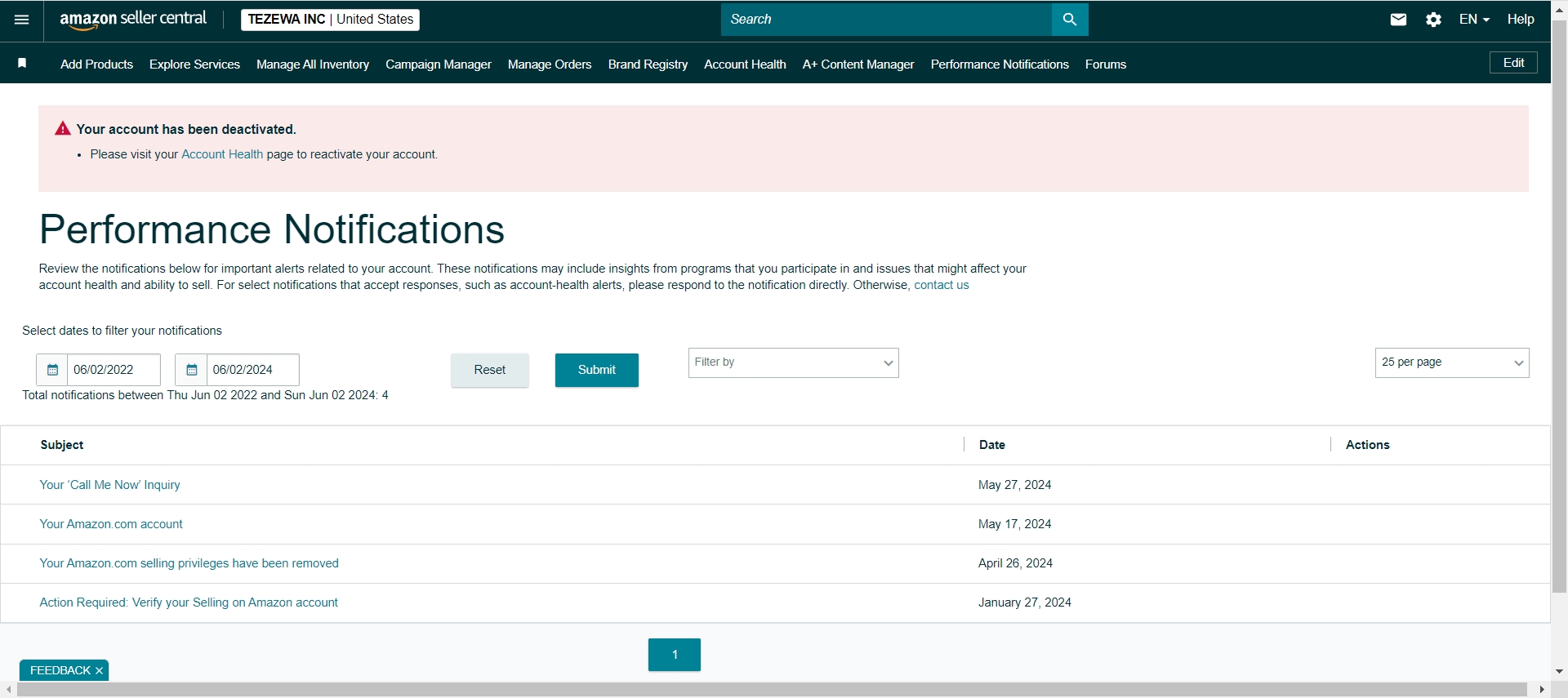Open Brand Registry
This screenshot has width=1568, height=698.
pos(648,64)
